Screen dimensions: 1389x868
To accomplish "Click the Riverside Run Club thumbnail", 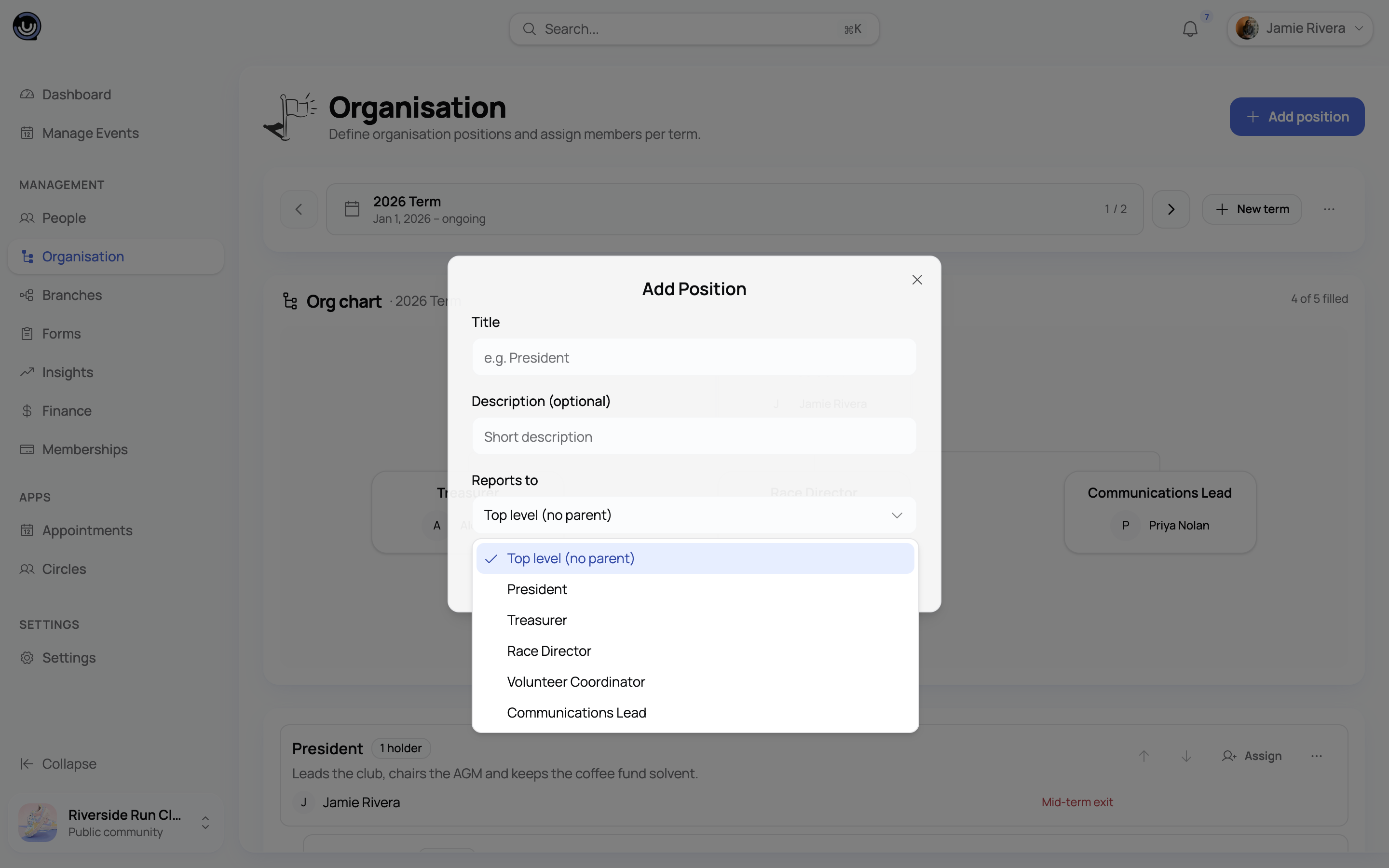I will coord(37,822).
